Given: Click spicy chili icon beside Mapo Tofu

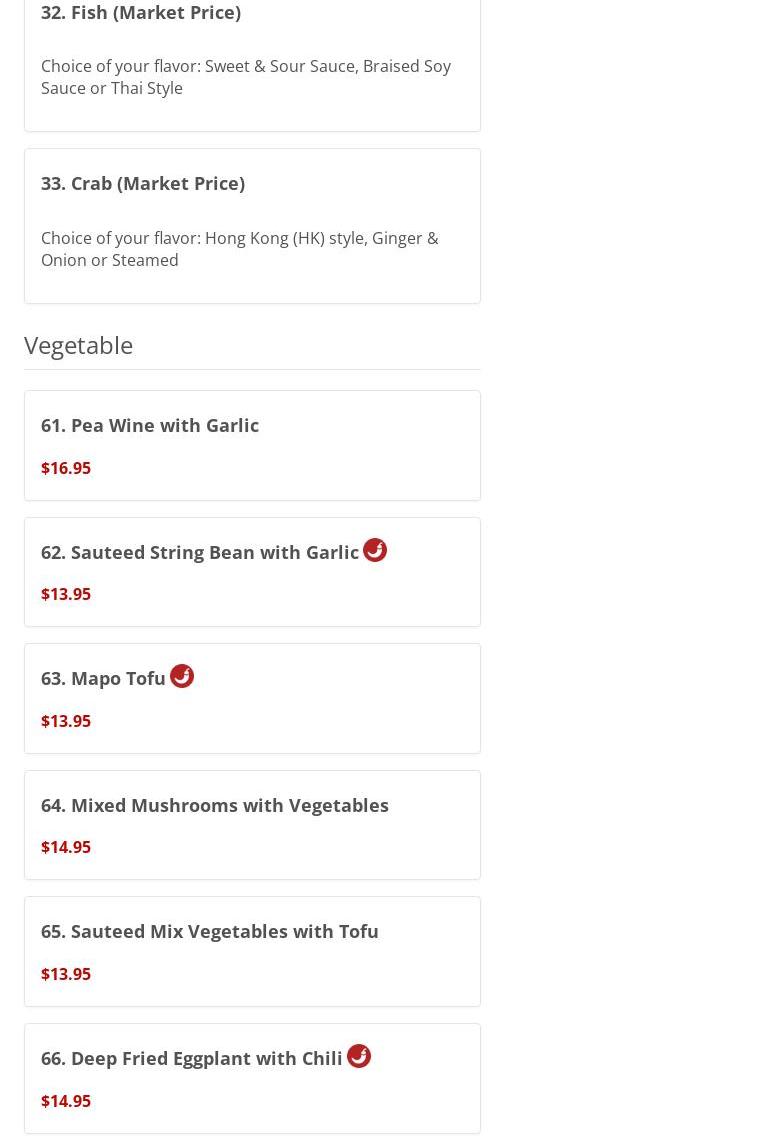Looking at the screenshot, I should (x=182, y=676).
